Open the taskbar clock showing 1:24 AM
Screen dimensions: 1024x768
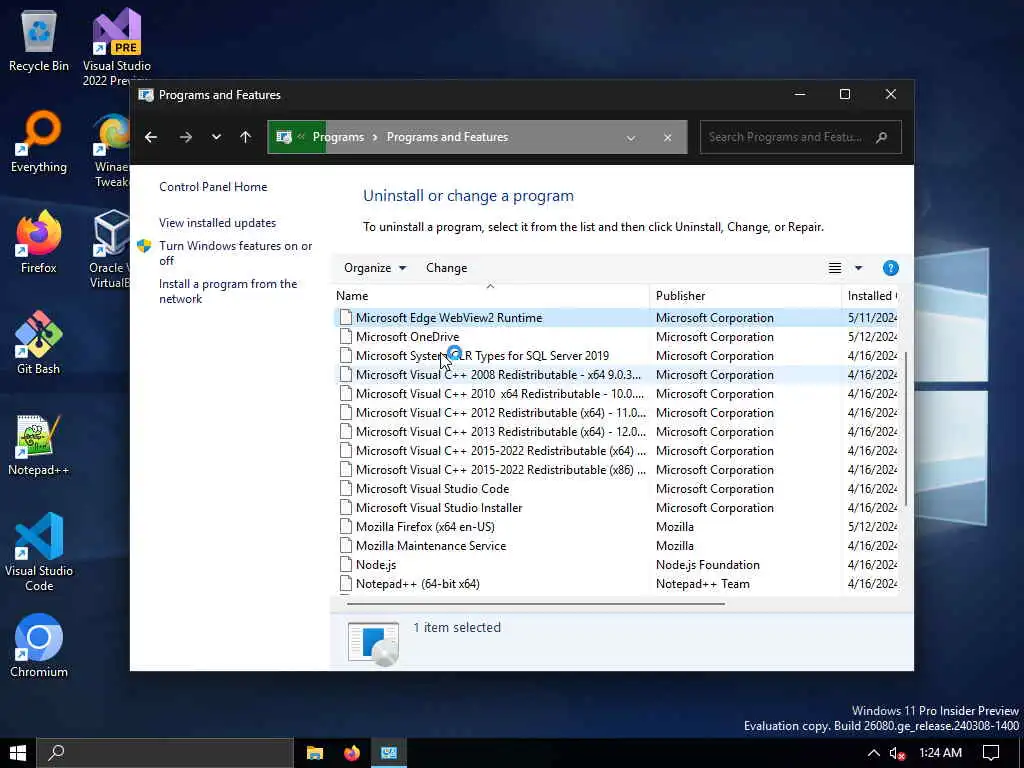[940, 753]
